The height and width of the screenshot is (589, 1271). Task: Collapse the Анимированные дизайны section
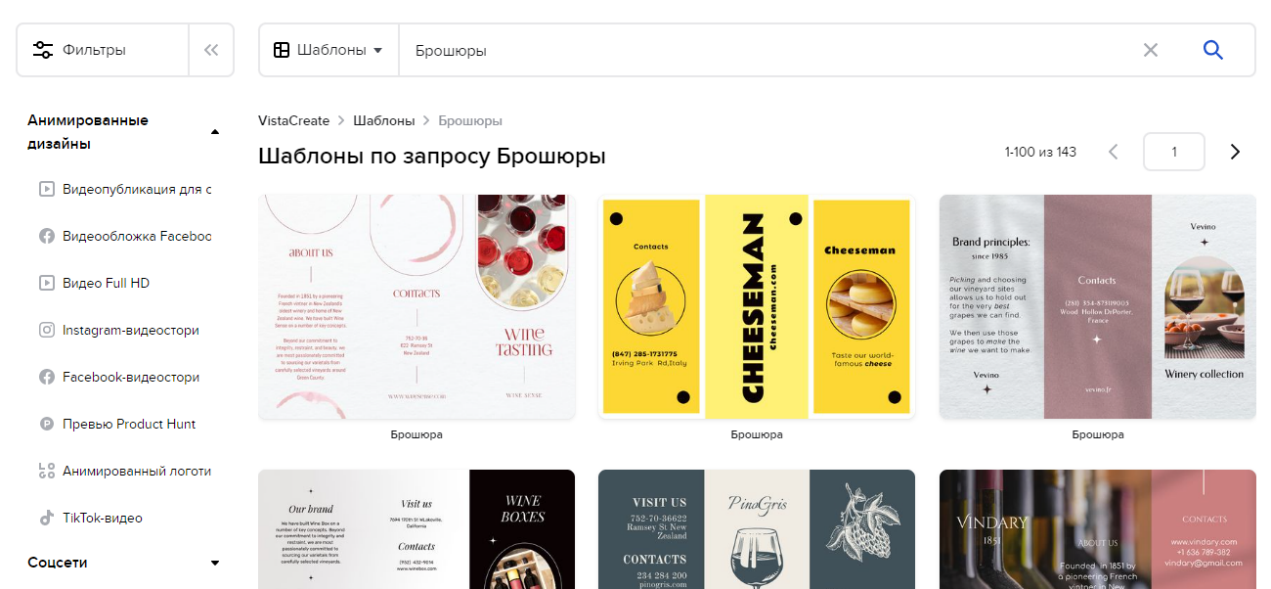(x=214, y=132)
